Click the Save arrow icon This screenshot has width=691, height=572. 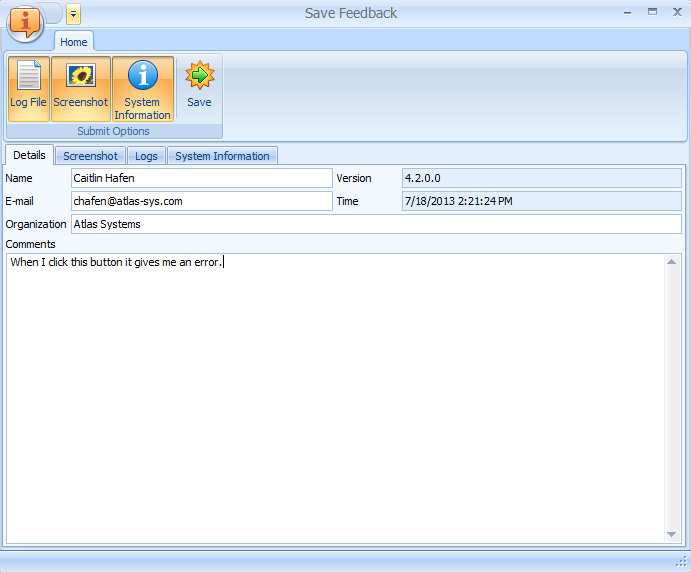199,76
